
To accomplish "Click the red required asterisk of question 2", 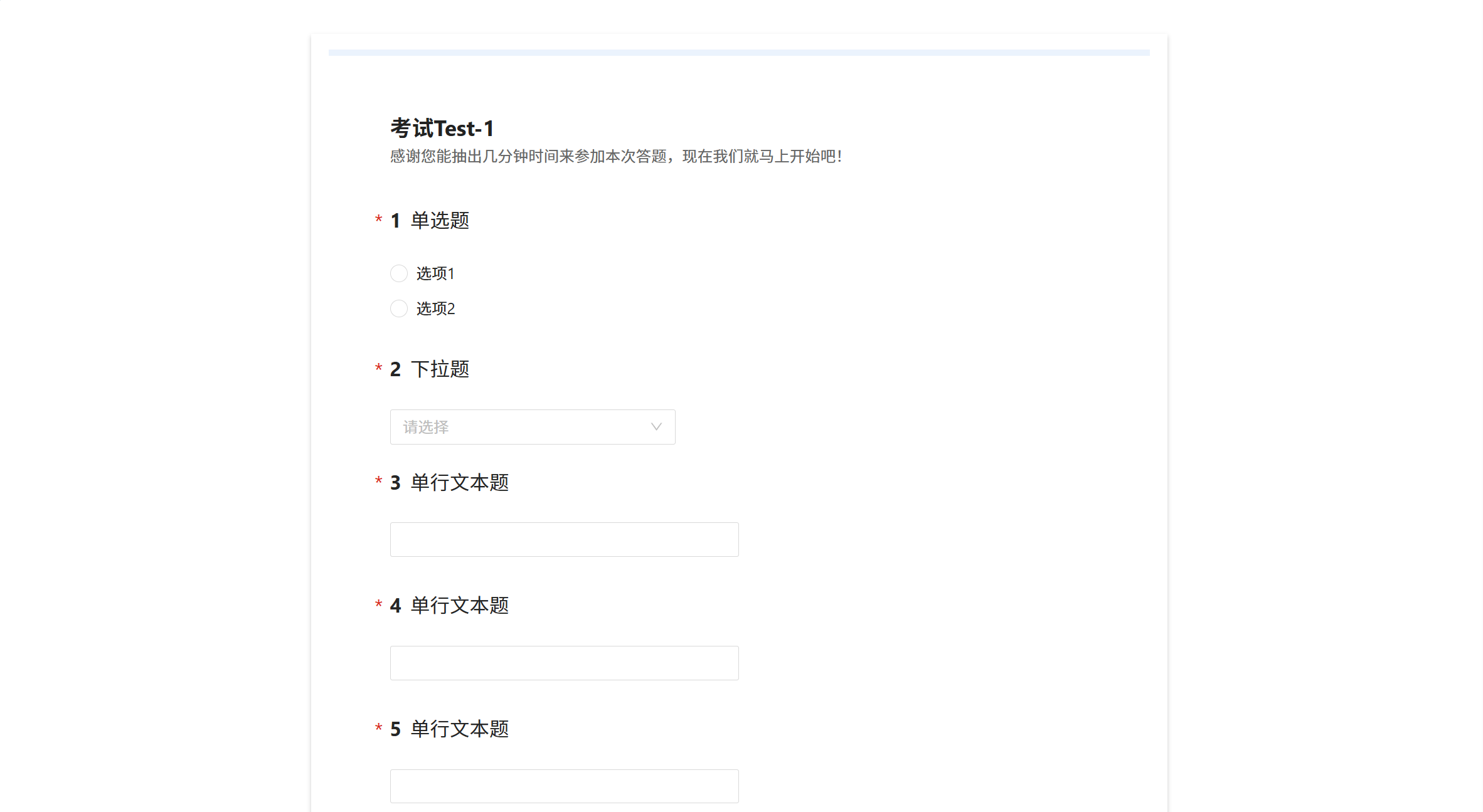I will pos(378,367).
